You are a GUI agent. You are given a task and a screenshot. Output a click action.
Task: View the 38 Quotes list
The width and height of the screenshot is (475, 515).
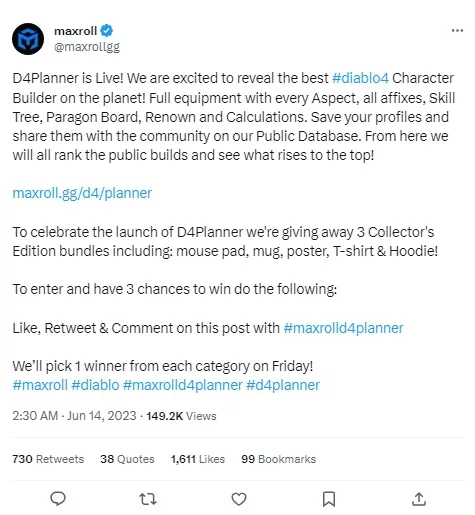click(x=127, y=459)
